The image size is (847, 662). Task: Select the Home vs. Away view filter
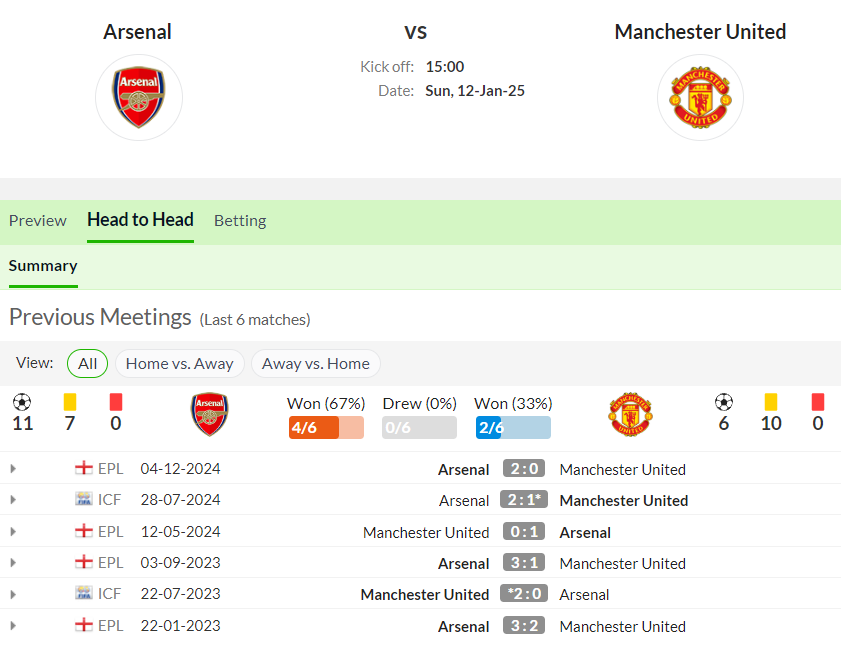click(x=180, y=364)
